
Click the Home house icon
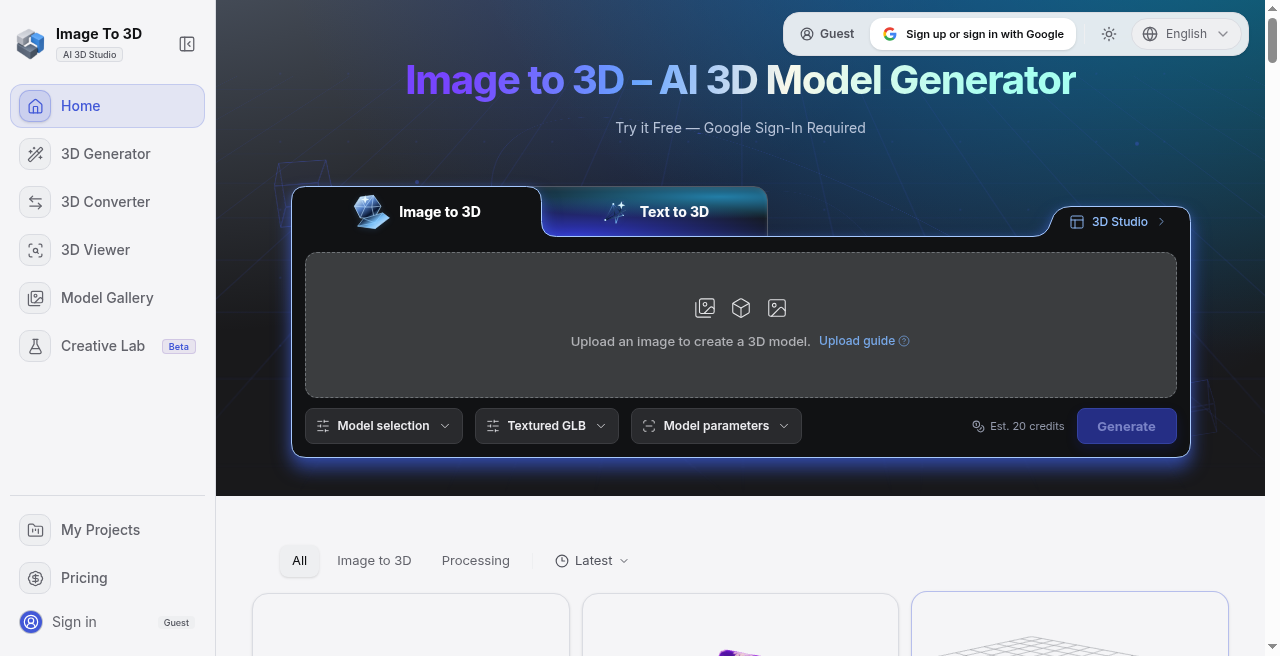coord(35,106)
